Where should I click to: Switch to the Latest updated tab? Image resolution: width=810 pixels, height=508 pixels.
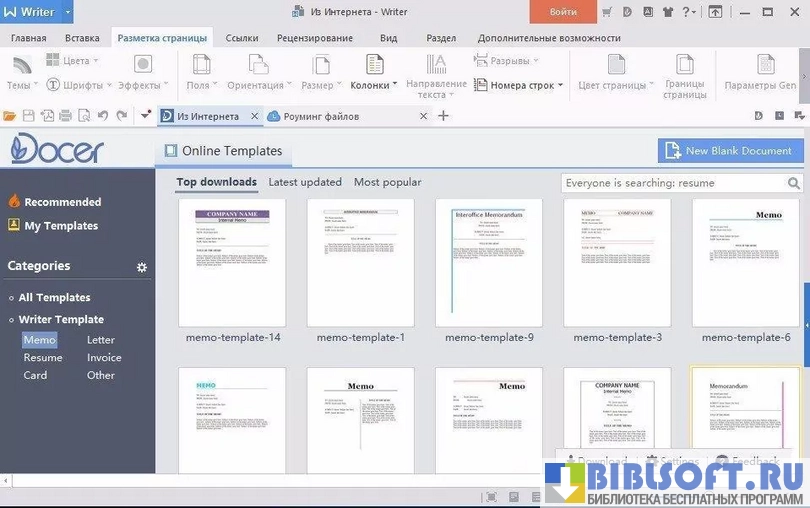point(305,182)
